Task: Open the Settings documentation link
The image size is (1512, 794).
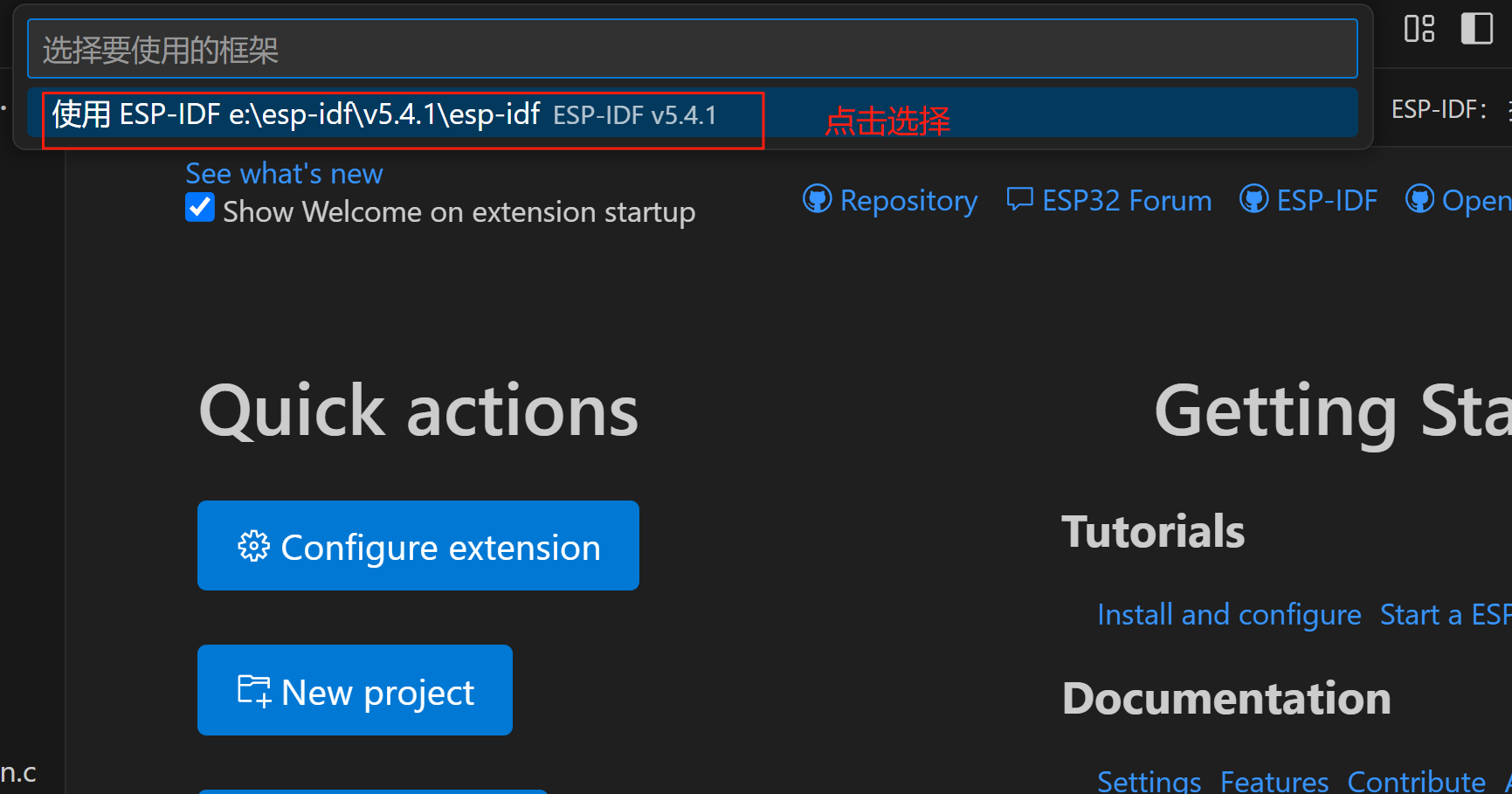Action: [1149, 781]
